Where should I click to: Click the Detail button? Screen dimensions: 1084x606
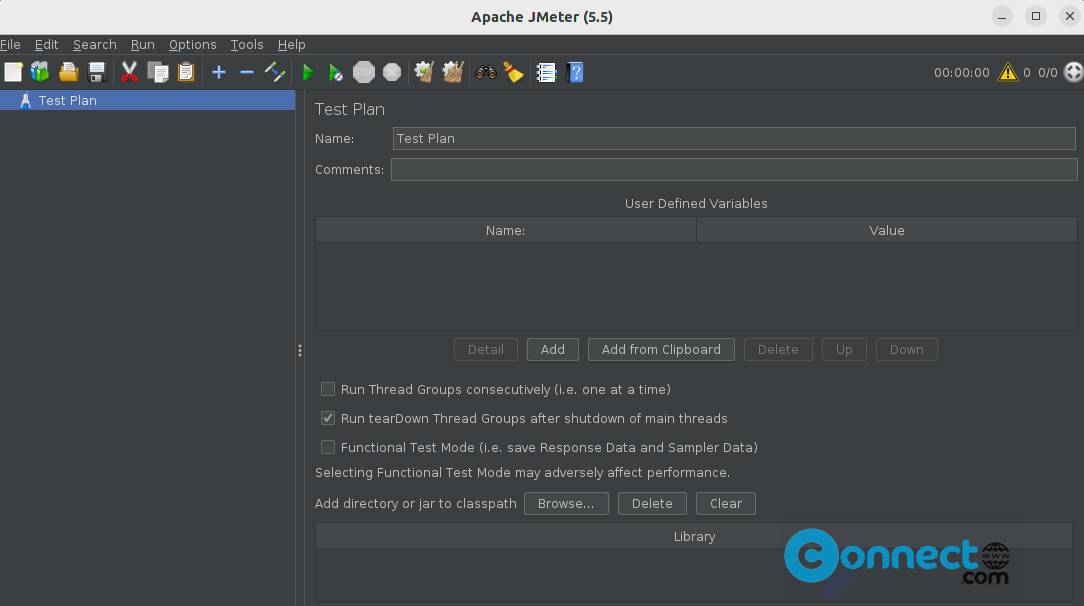(x=485, y=350)
